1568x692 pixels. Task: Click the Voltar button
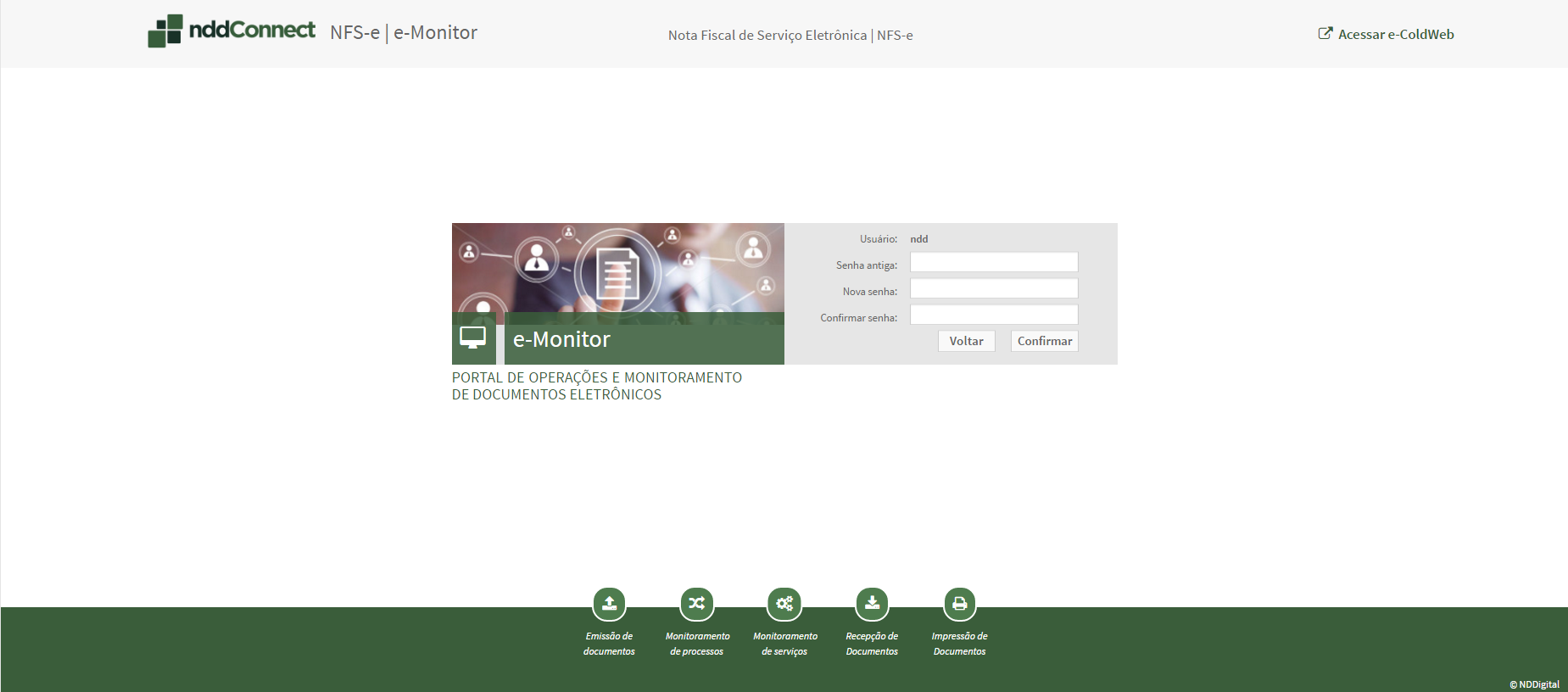pos(967,341)
